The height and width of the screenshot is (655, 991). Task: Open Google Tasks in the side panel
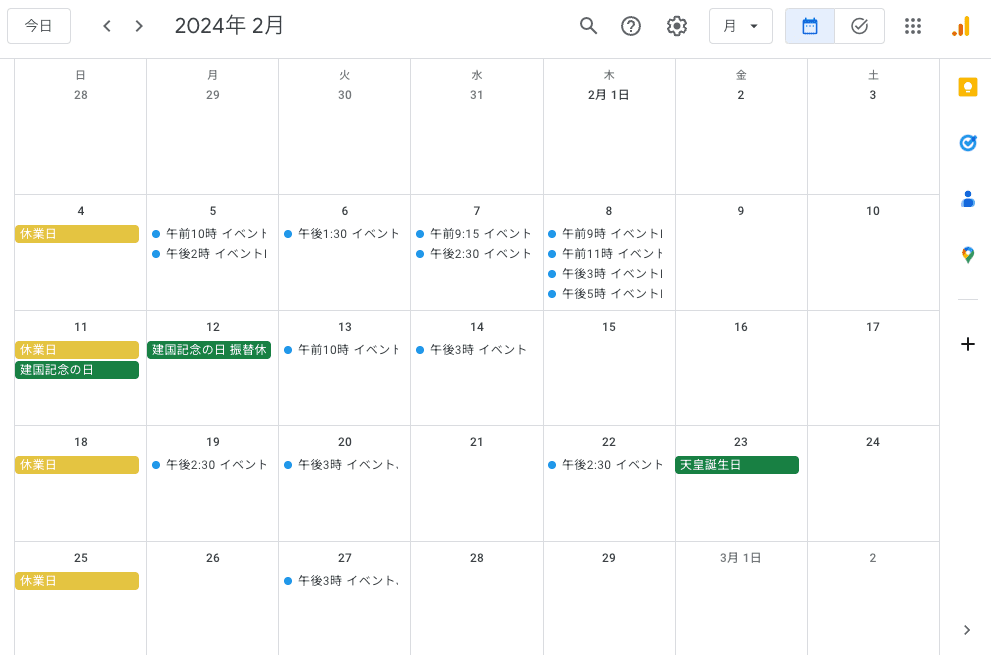[967, 143]
